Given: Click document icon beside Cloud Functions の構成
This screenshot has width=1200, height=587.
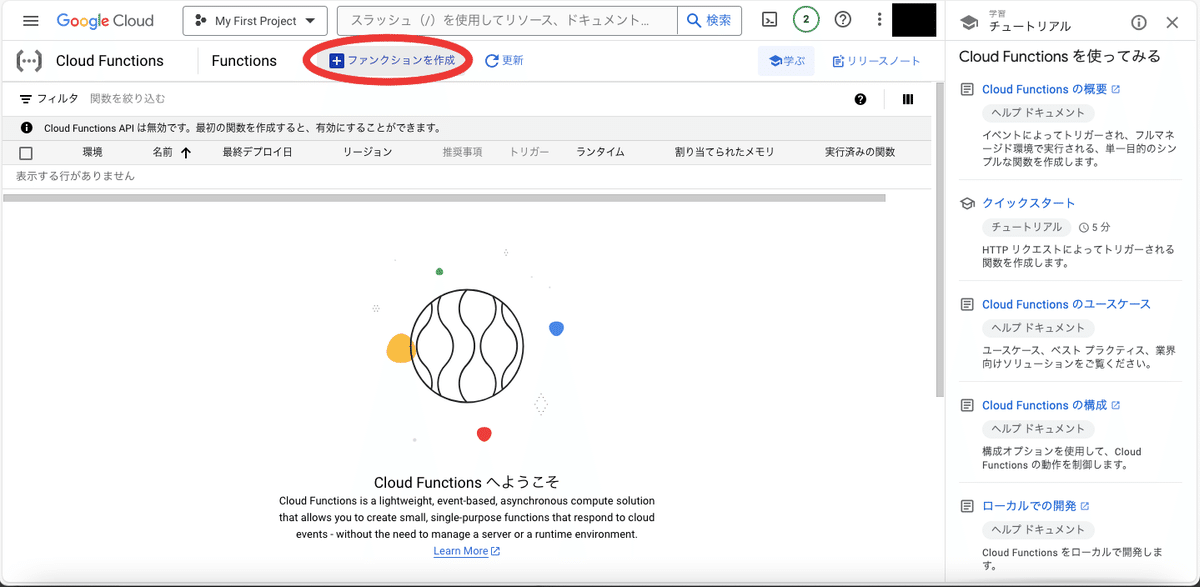Looking at the screenshot, I should point(967,405).
